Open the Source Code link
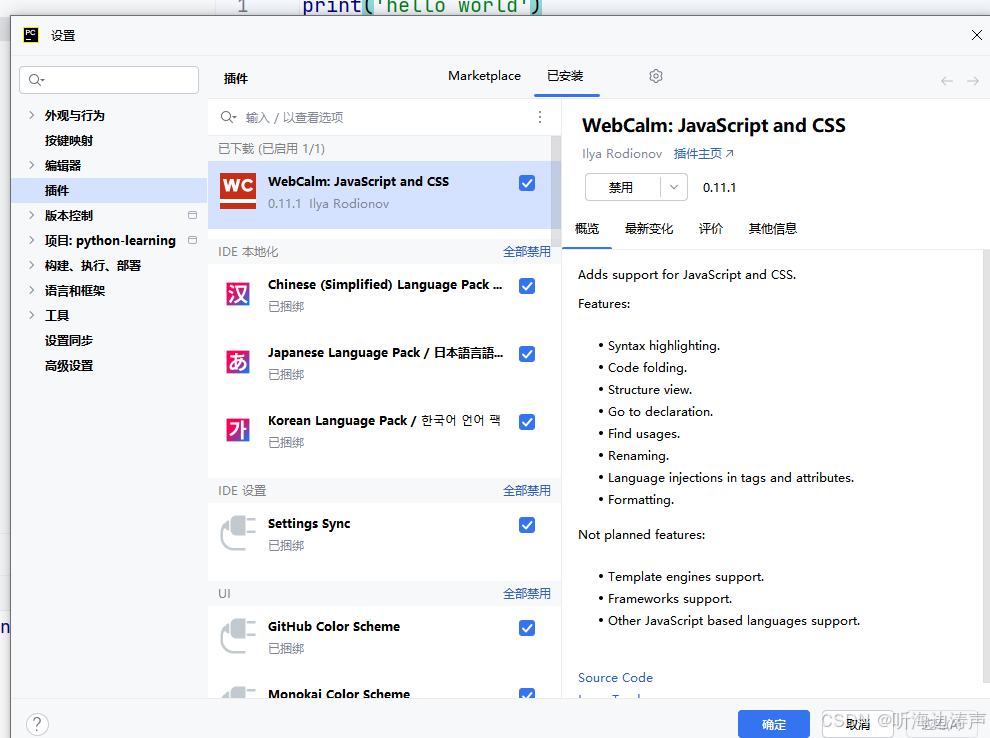The width and height of the screenshot is (990, 738). pos(615,677)
